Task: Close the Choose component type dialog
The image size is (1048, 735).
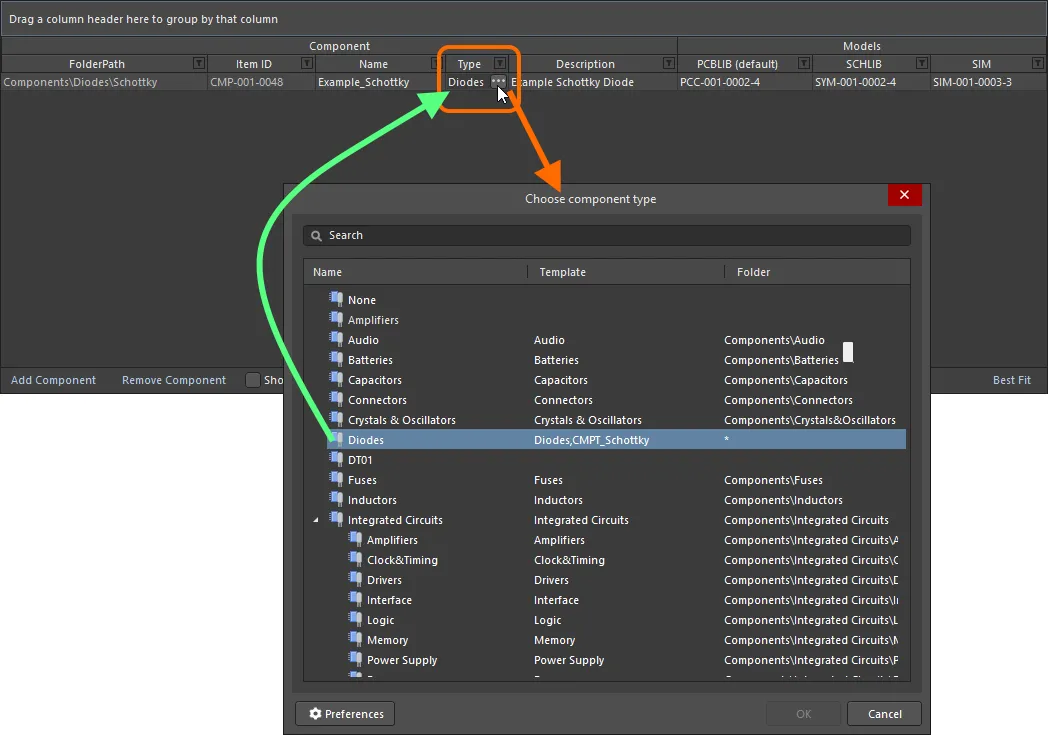Action: 904,194
